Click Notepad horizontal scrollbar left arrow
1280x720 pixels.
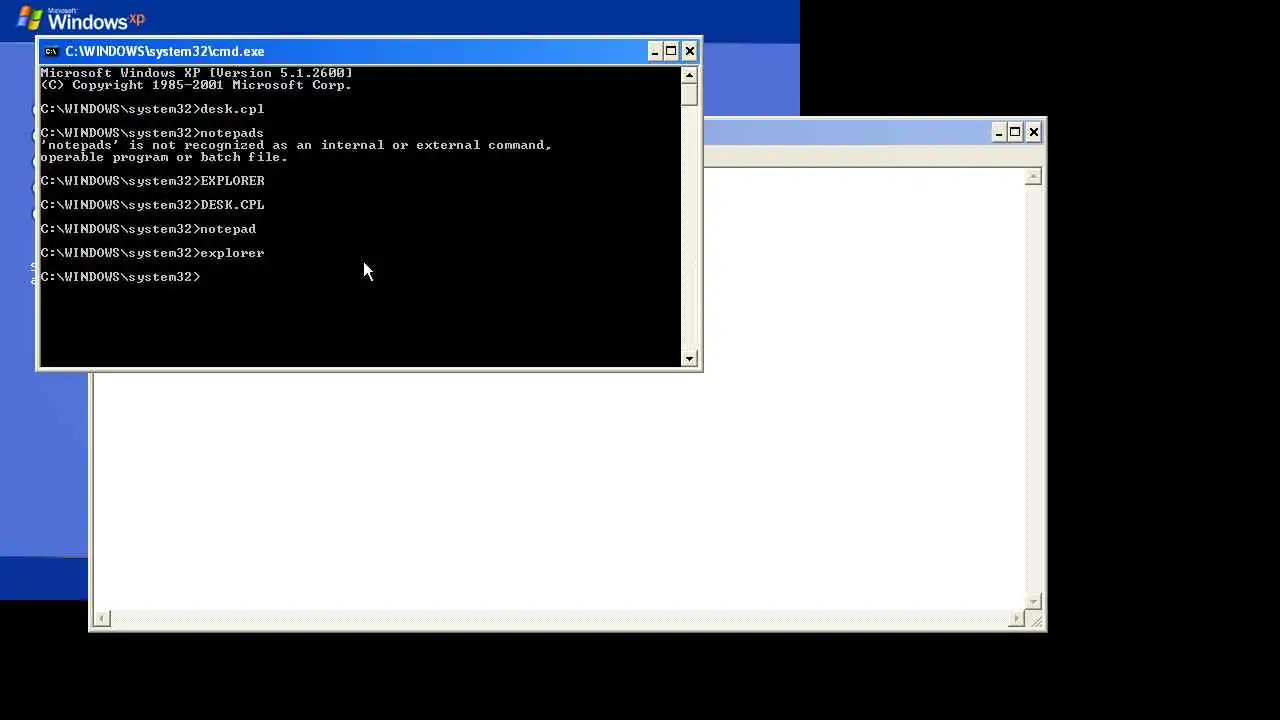pyautogui.click(x=101, y=618)
